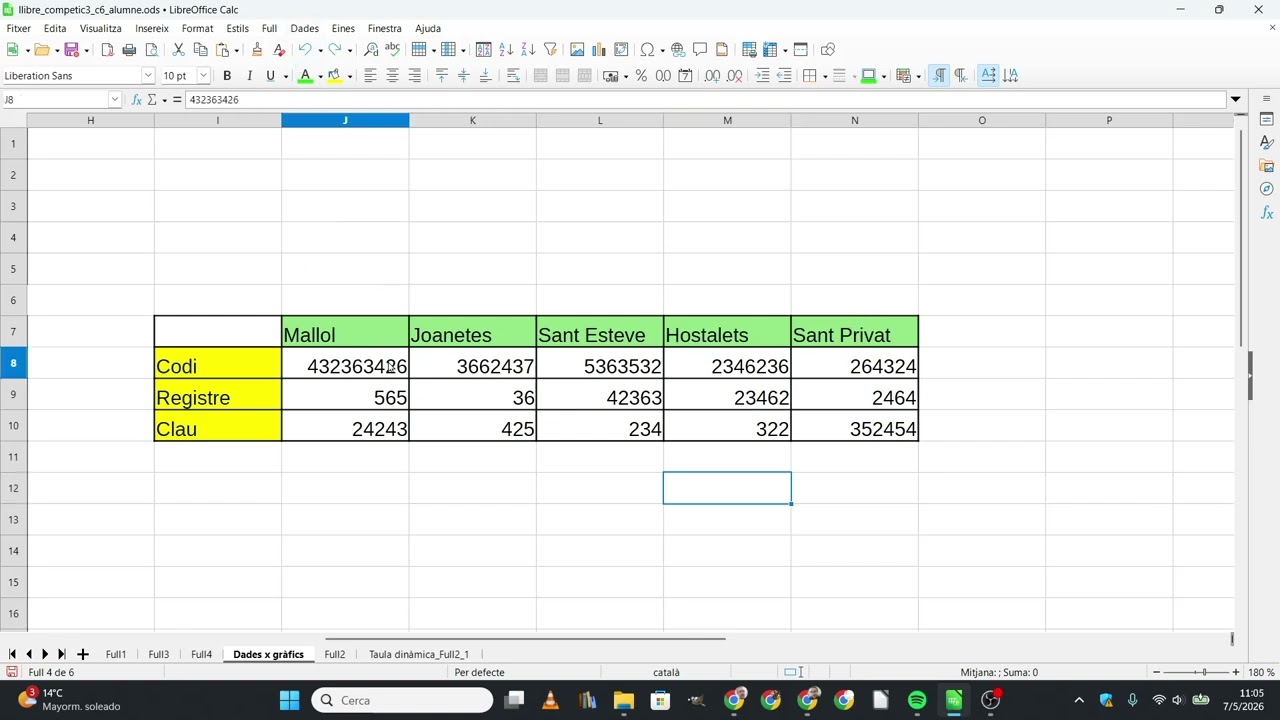Insert an image using picture icon
The height and width of the screenshot is (720, 1280).
(x=577, y=50)
